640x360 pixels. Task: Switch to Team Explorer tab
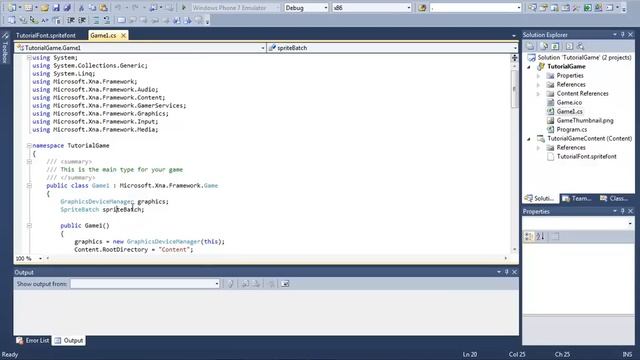(577, 198)
